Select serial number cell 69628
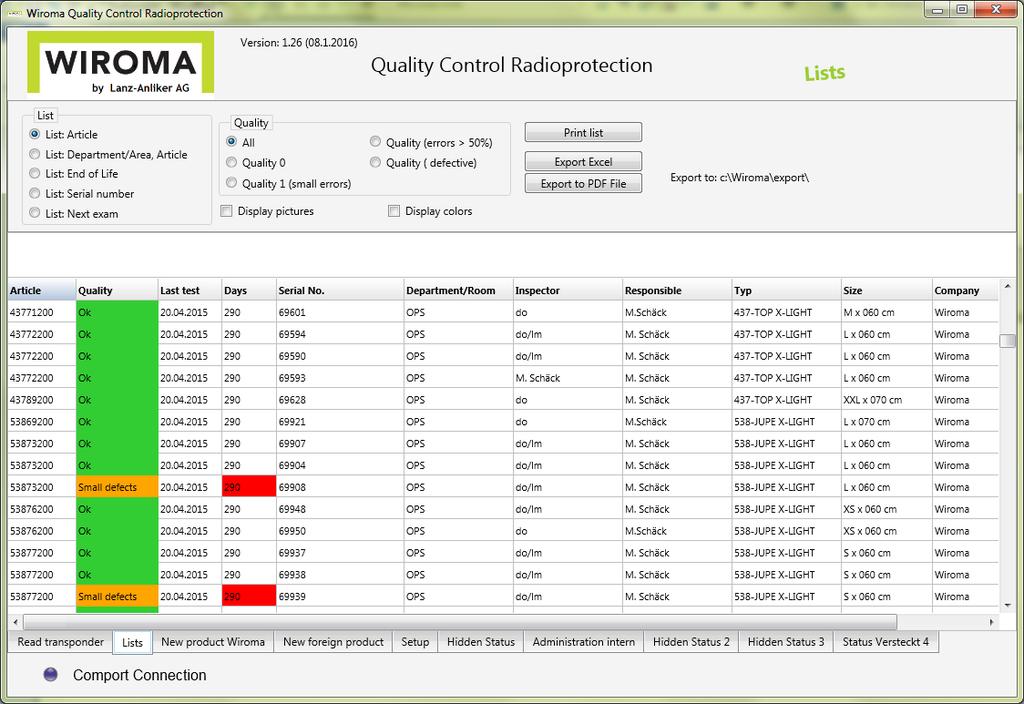Viewport: 1024px width, 704px height. (x=340, y=399)
